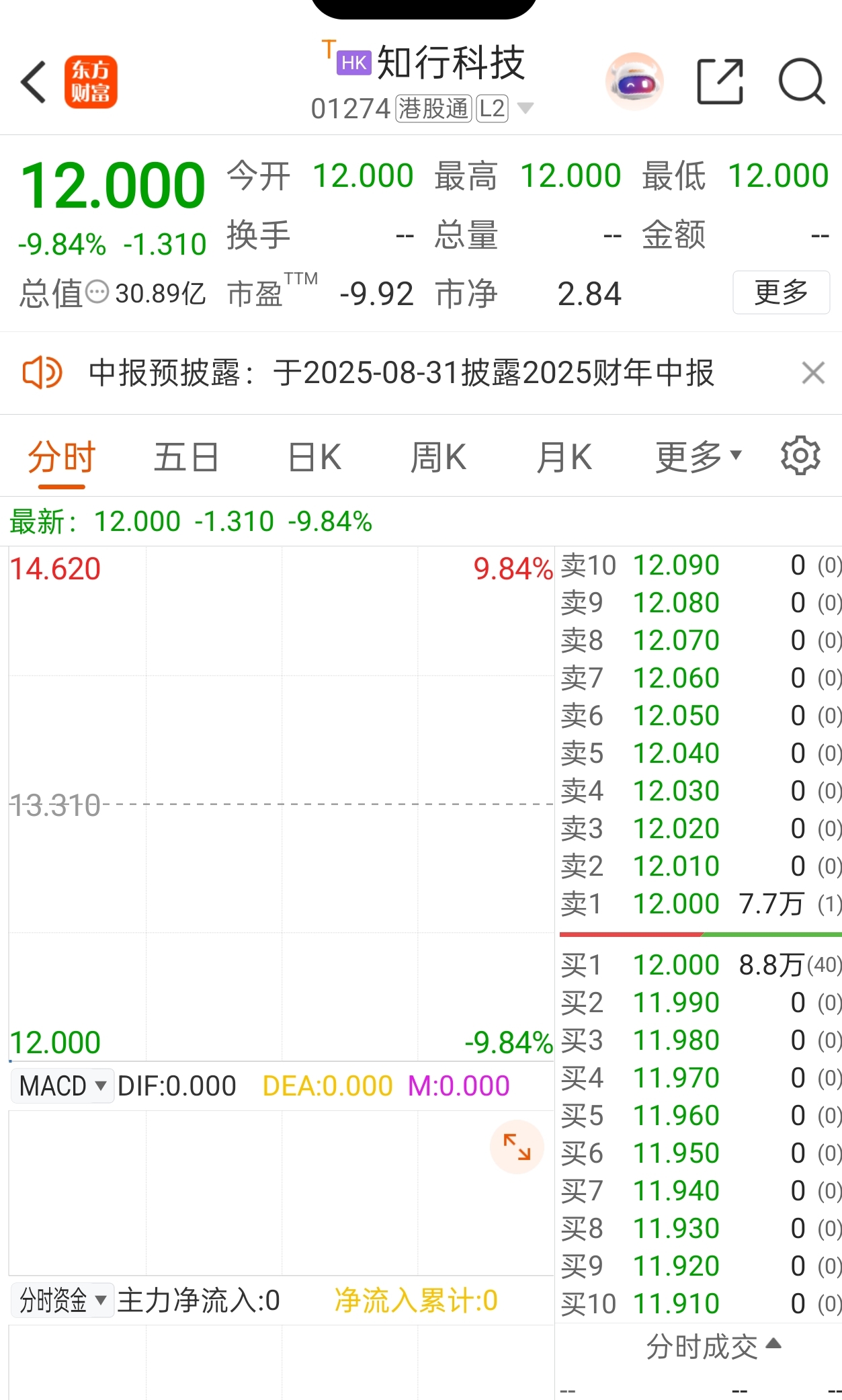Screen dimensions: 842x1400
Task: Select the 卖9 12.080 order row
Action: tap(701, 603)
